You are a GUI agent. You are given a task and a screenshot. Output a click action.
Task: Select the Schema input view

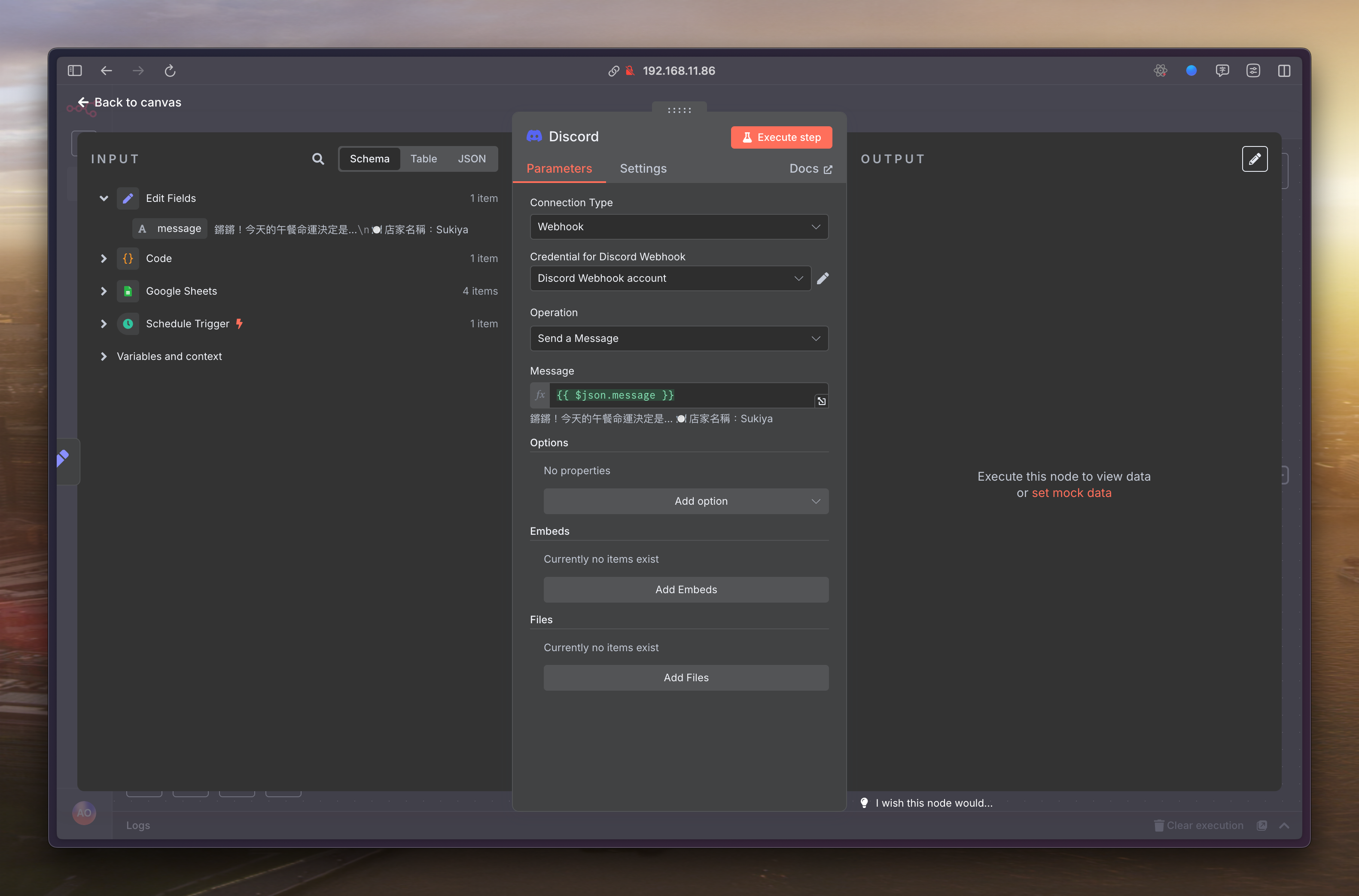coord(369,159)
